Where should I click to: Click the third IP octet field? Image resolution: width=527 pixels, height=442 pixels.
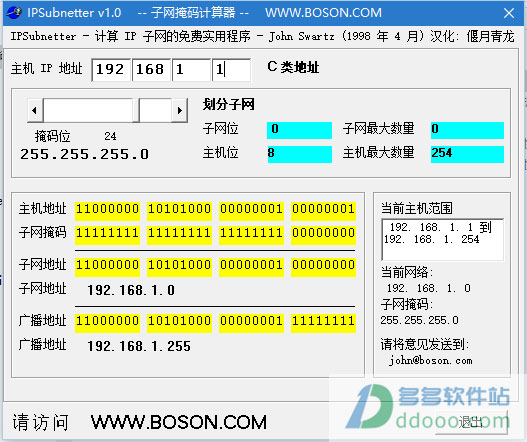(191, 70)
